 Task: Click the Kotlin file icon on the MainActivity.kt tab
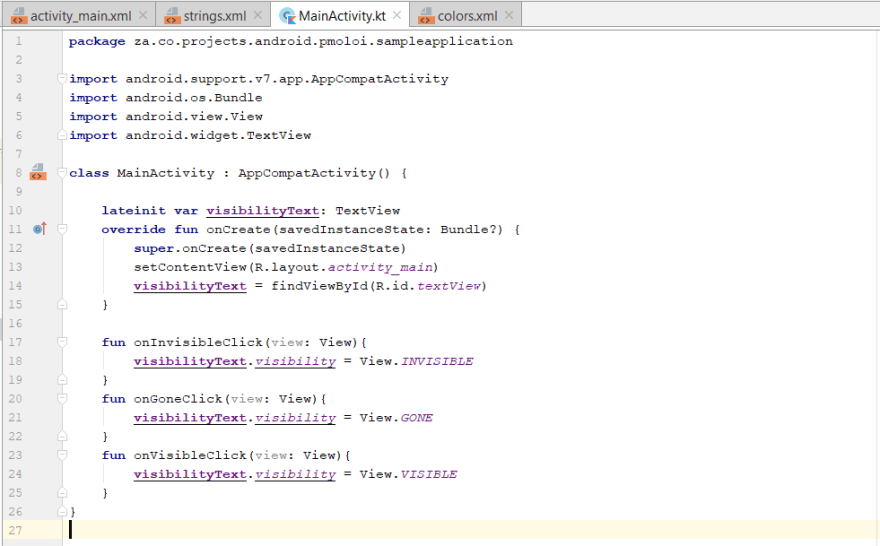287,16
